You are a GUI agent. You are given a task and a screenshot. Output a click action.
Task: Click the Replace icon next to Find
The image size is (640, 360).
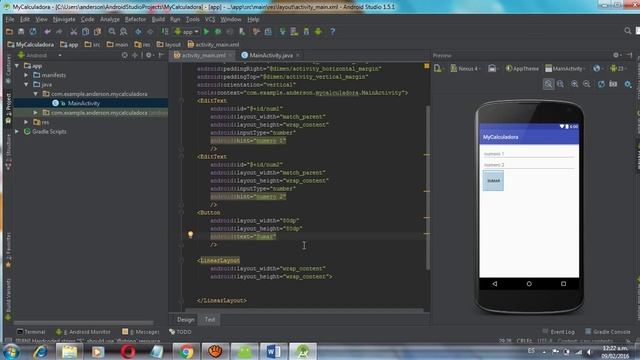(x=123, y=31)
